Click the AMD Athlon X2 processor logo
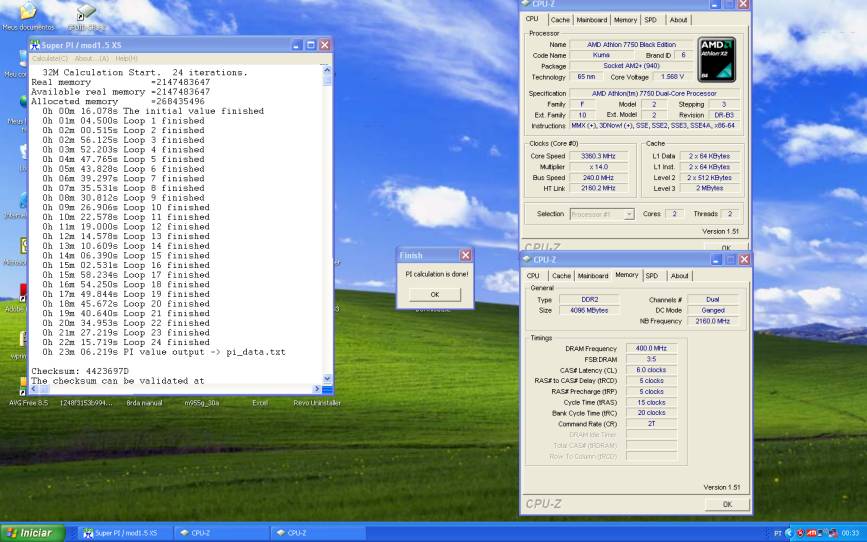 pyautogui.click(x=717, y=60)
